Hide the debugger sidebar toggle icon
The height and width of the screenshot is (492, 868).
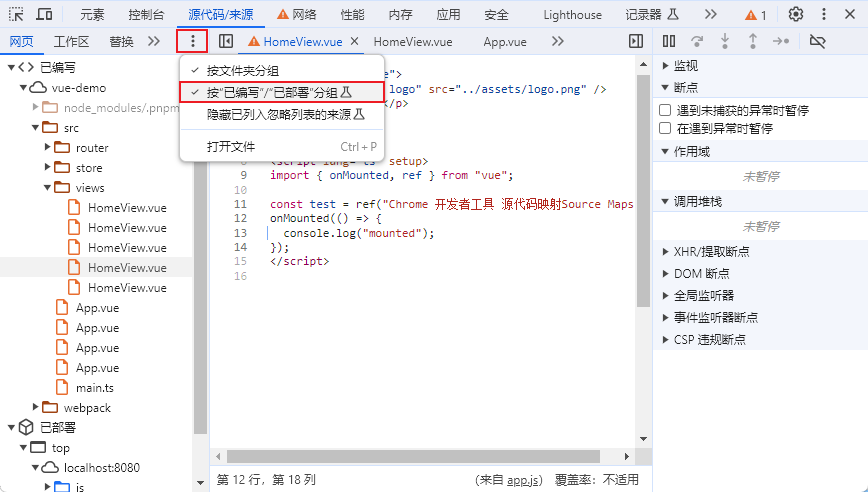(636, 41)
